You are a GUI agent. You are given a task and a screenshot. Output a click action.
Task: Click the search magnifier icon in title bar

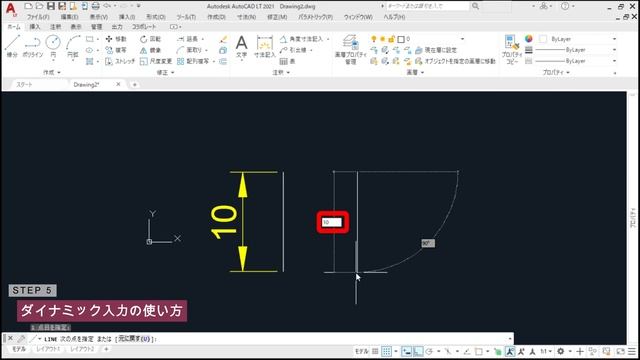[476, 6]
